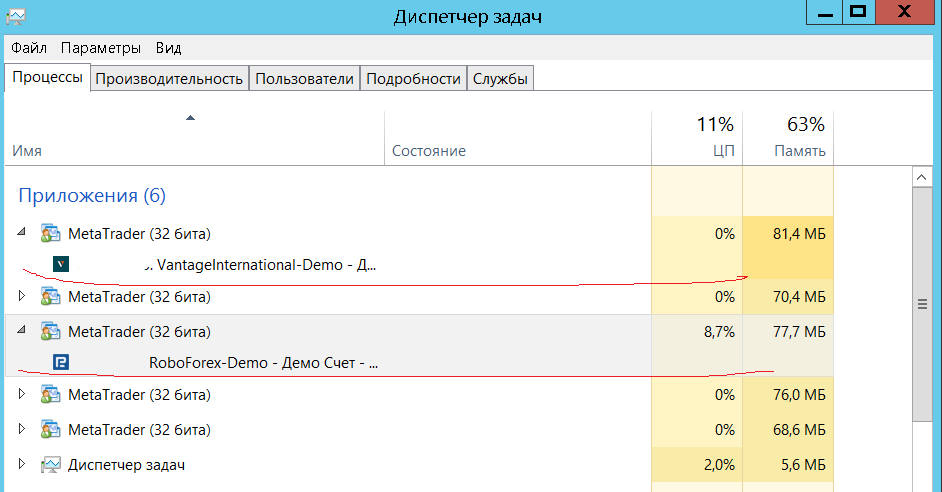This screenshot has height=492, width=942.
Task: Select the RoboForex-Demo - Демо Счет entry
Action: tap(263, 362)
